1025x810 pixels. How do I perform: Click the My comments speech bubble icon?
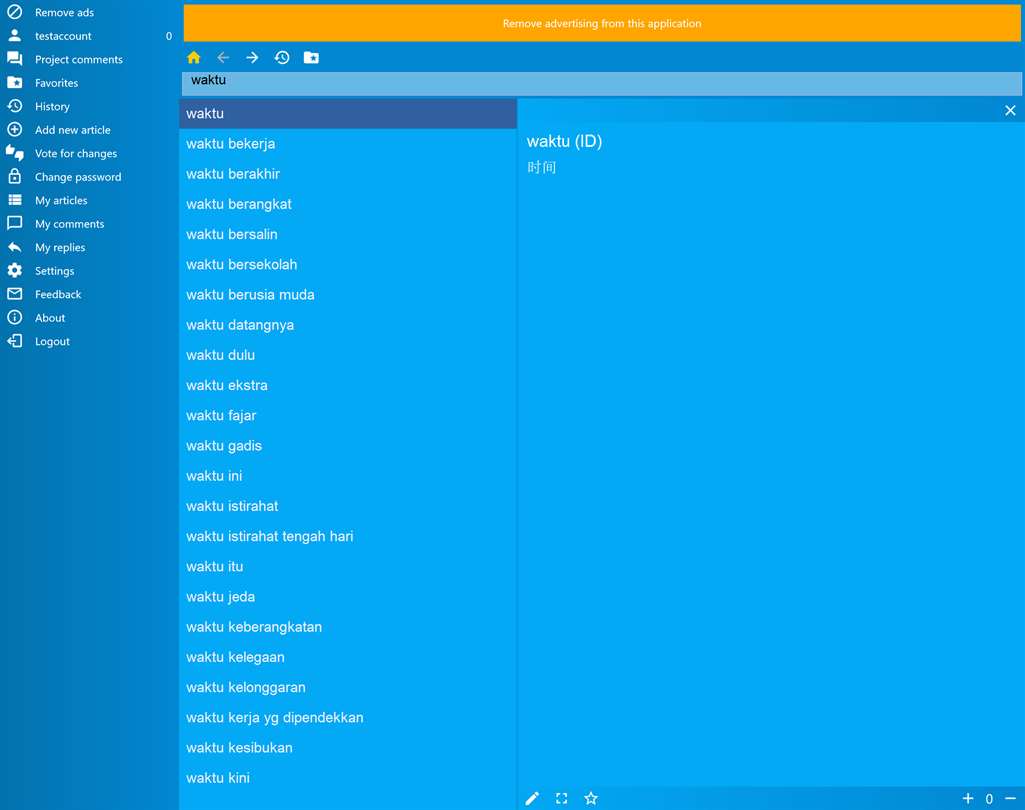point(14,224)
